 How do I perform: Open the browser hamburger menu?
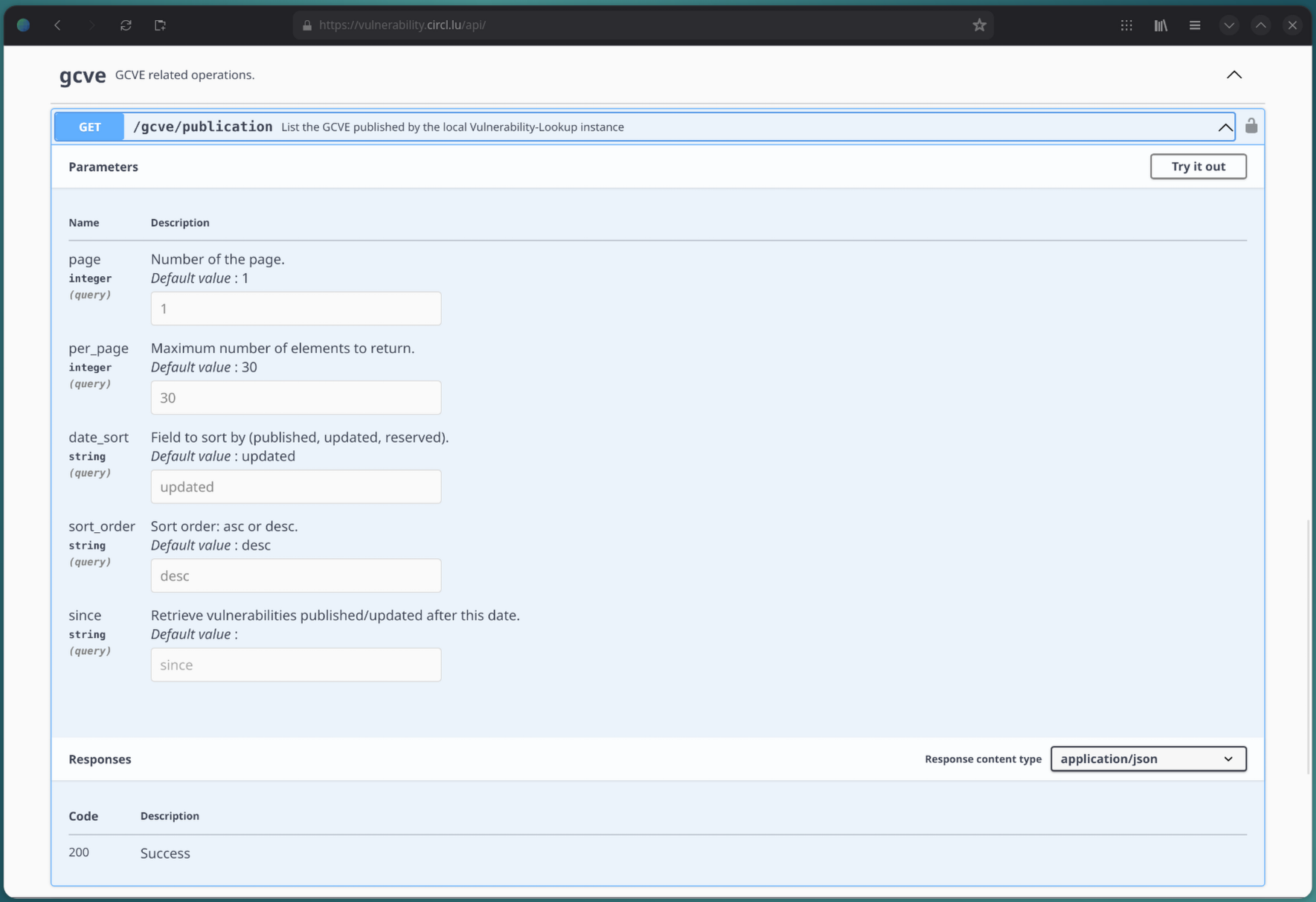point(1195,25)
